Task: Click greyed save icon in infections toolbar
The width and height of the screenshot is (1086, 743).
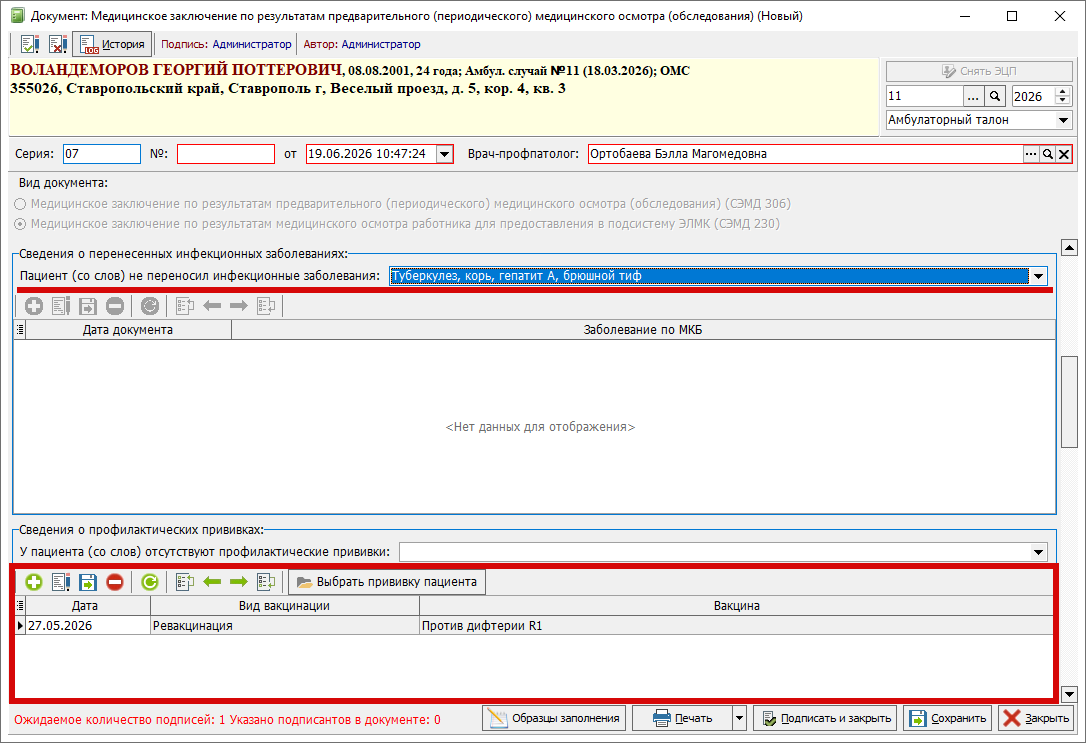Action: (x=88, y=305)
